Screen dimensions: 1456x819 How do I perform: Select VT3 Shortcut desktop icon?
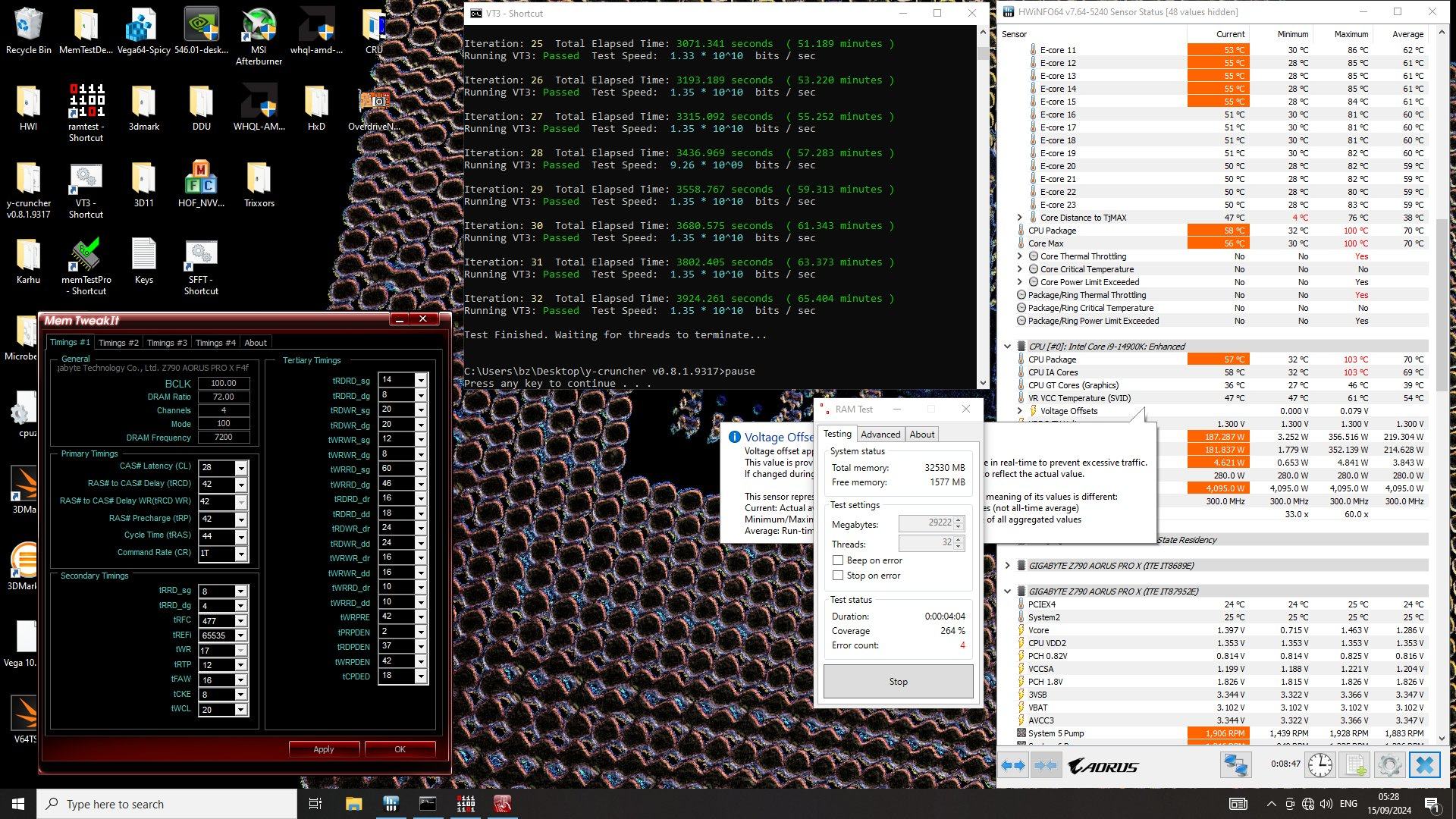86,190
